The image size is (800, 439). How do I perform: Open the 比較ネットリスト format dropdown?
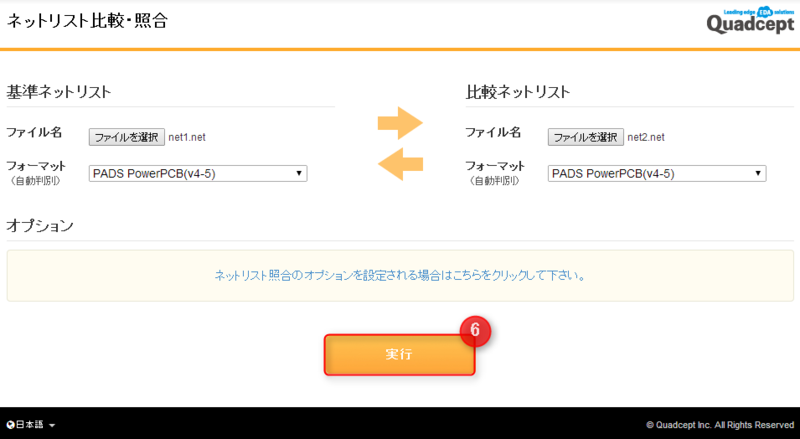tap(657, 174)
